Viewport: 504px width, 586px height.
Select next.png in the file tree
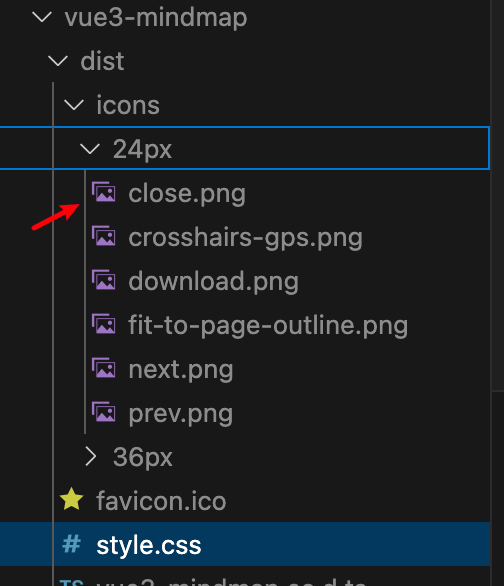click(181, 370)
